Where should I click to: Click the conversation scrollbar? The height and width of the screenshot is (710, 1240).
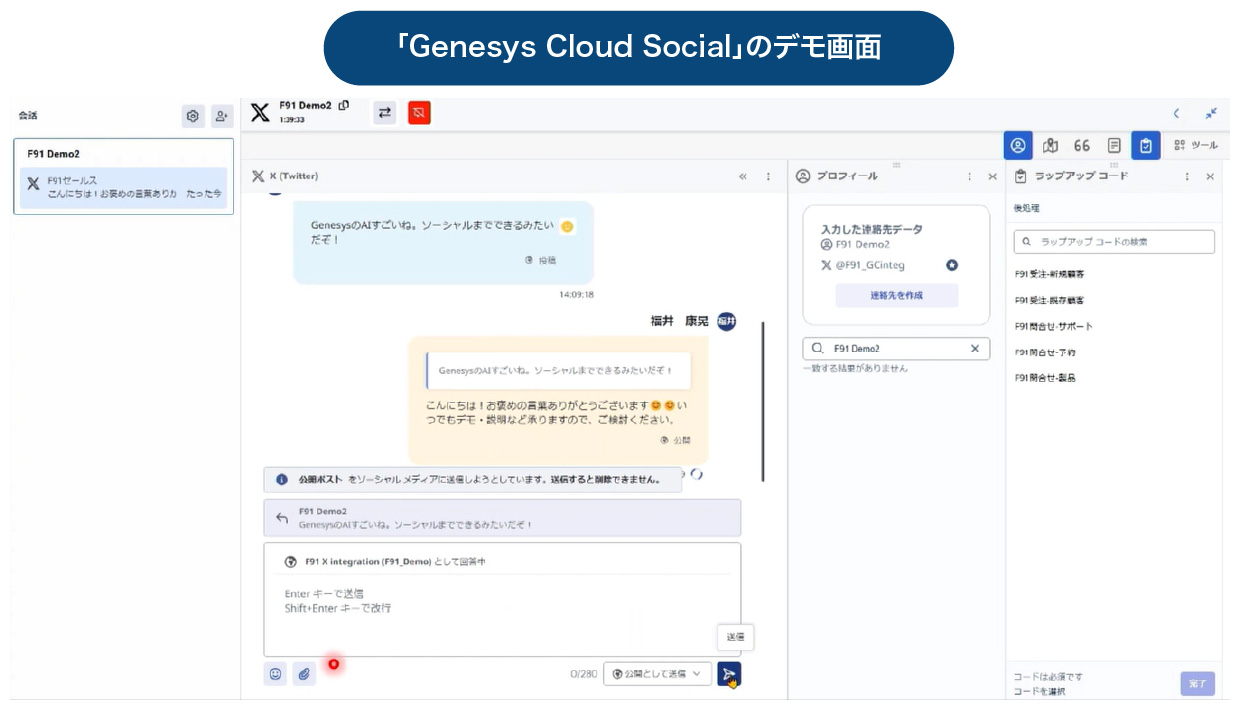point(763,401)
